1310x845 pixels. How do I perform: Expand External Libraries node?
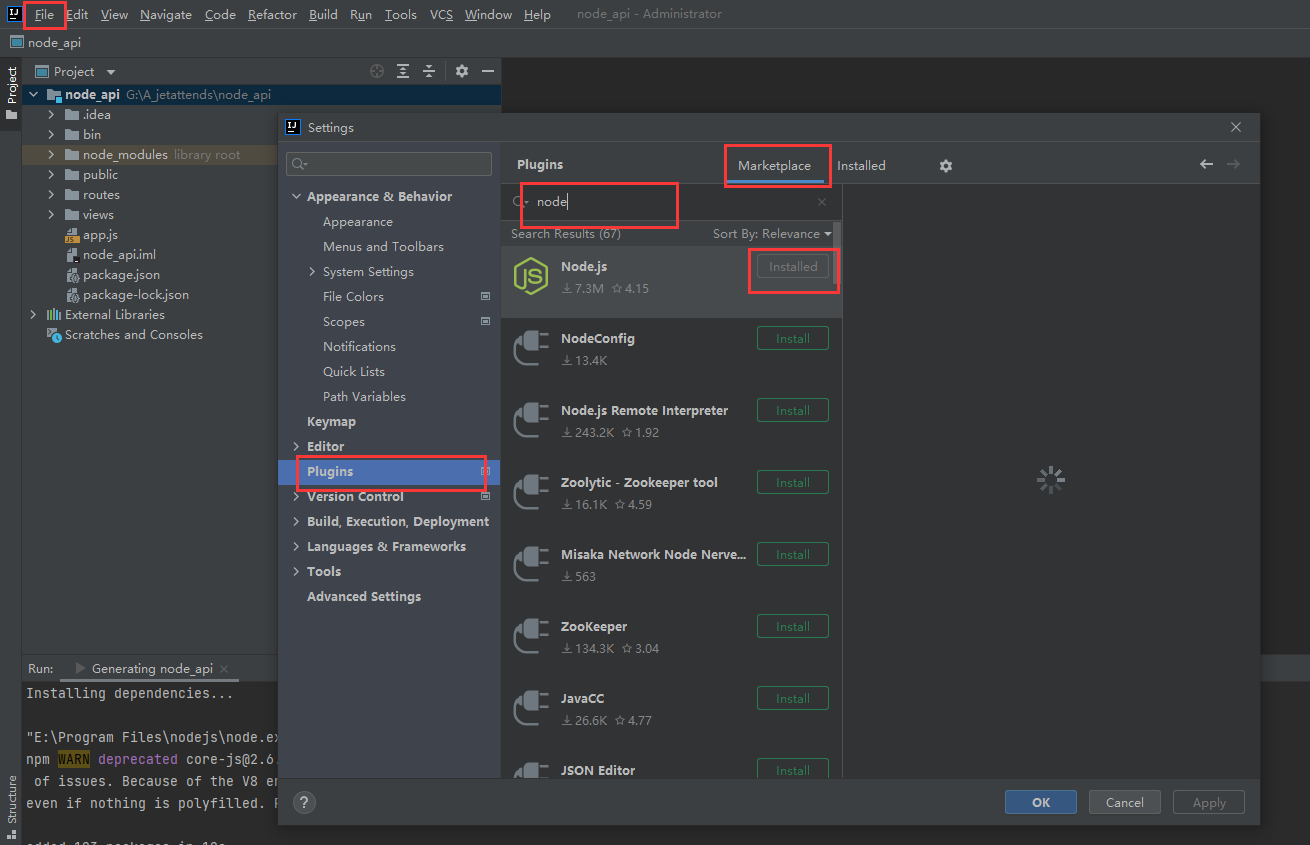coord(34,315)
